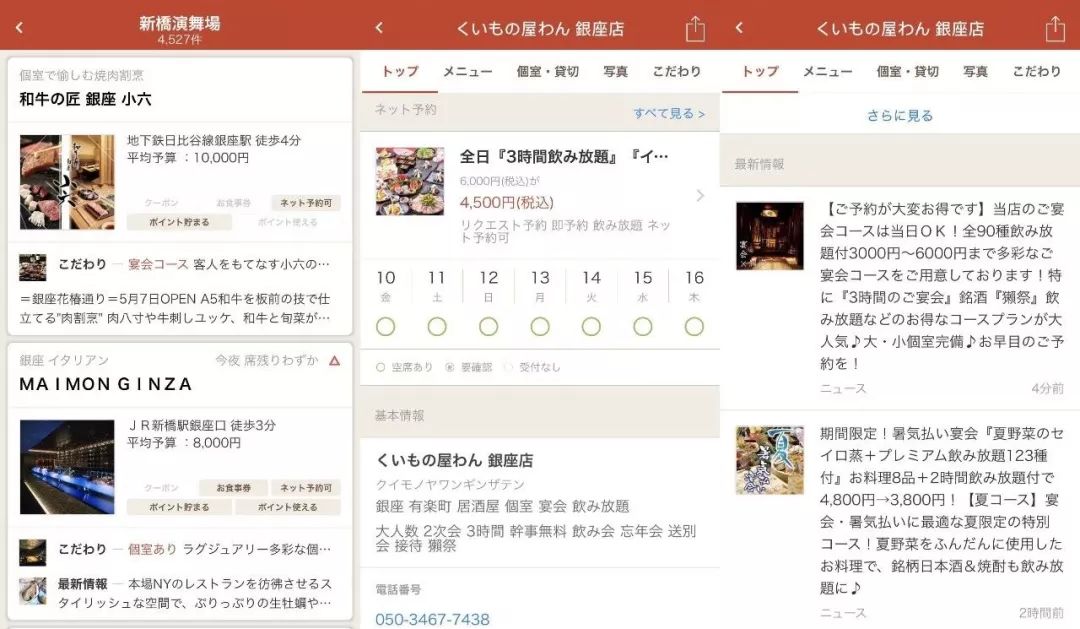Call the phone number 050-3467-7438

432,619
